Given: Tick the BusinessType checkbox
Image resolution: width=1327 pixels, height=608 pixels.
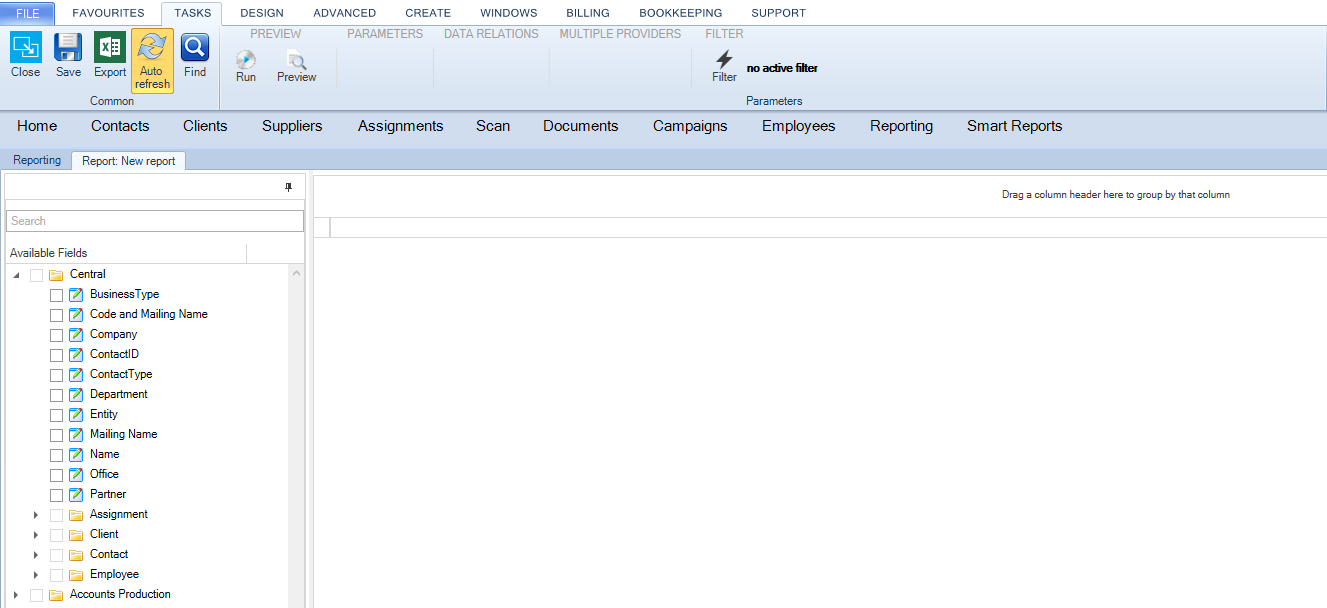Looking at the screenshot, I should 56,295.
